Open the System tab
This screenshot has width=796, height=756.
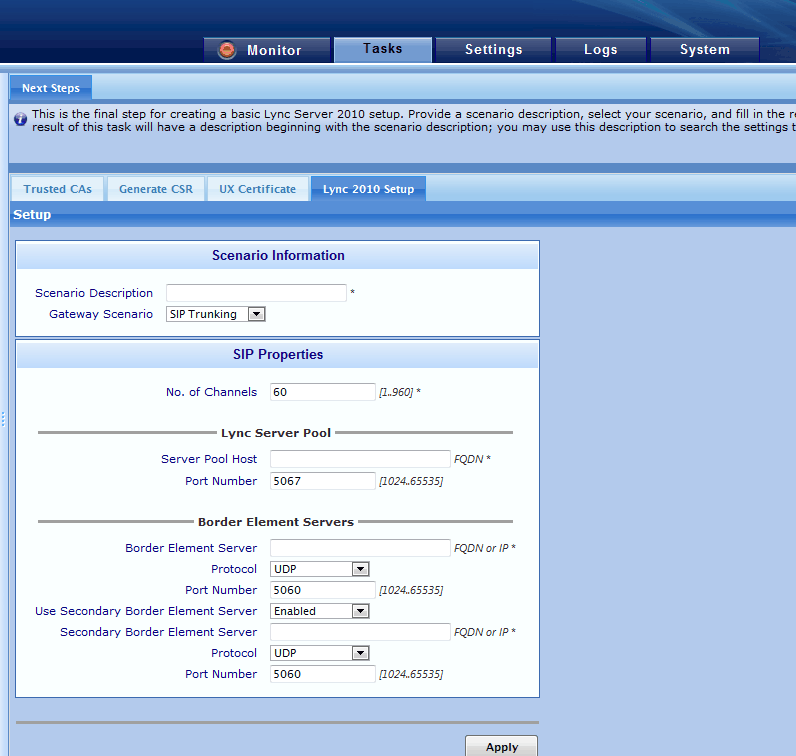705,50
